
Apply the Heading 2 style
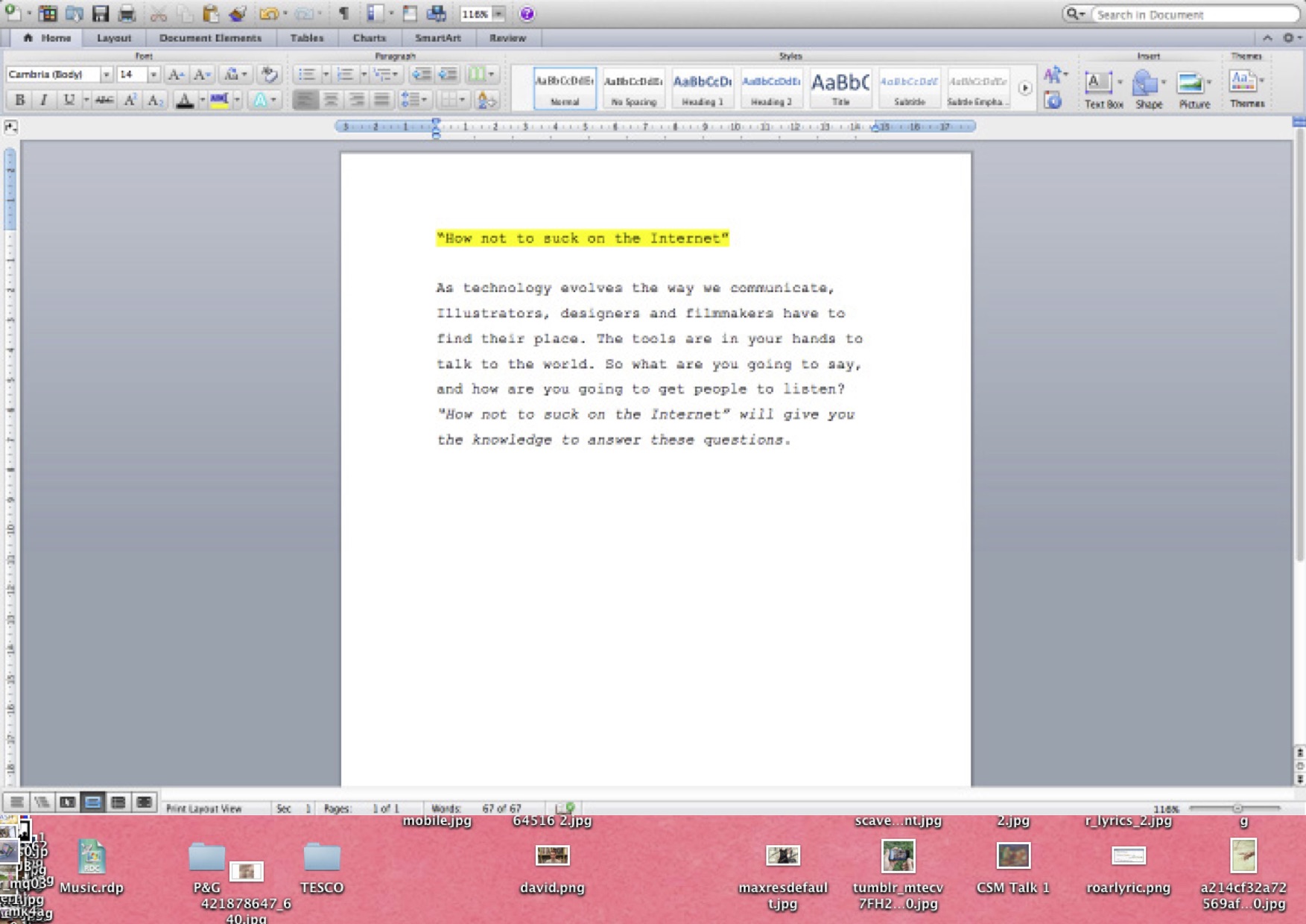pyautogui.click(x=771, y=89)
